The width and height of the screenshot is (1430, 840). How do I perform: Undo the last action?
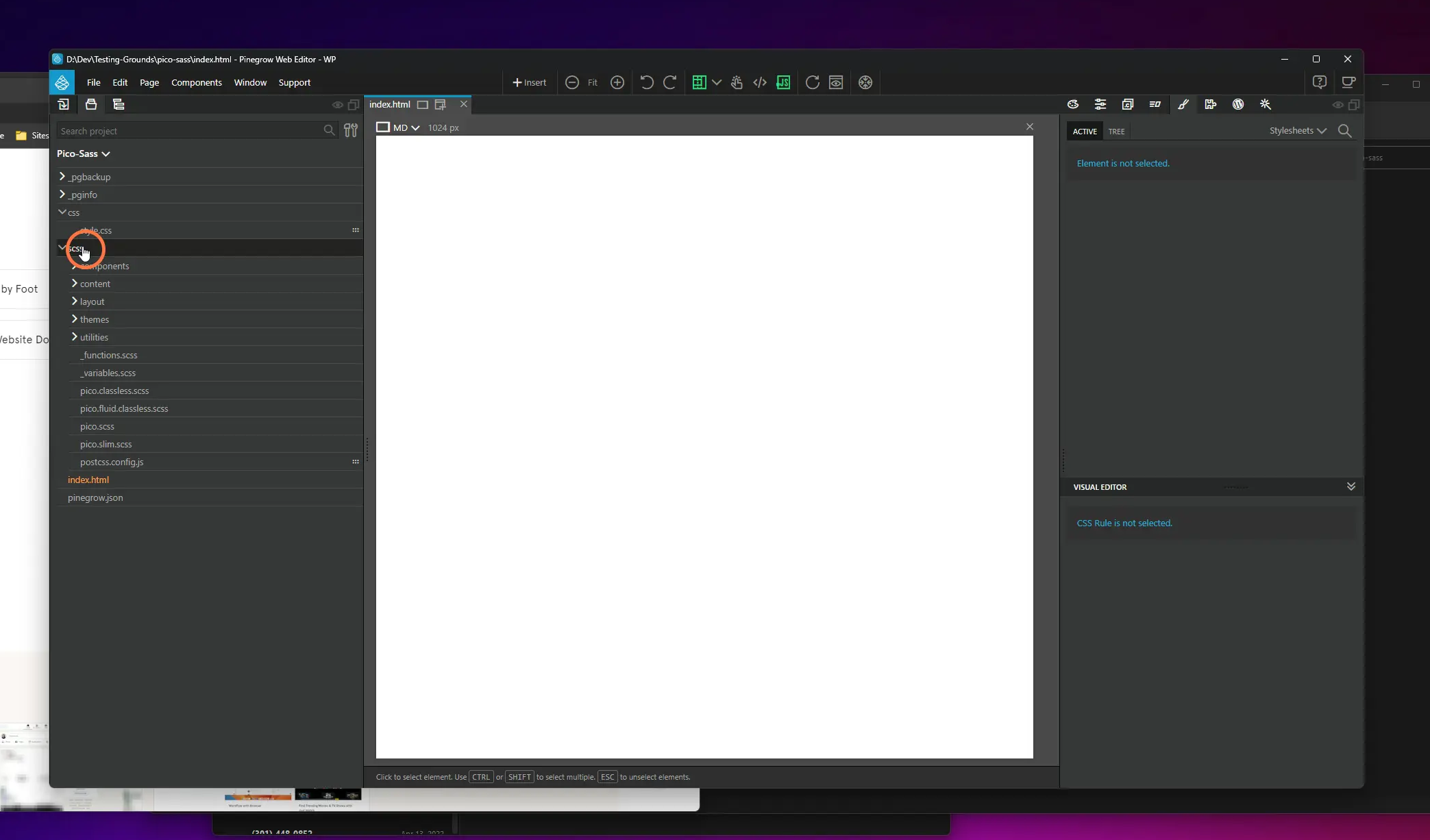coord(646,82)
